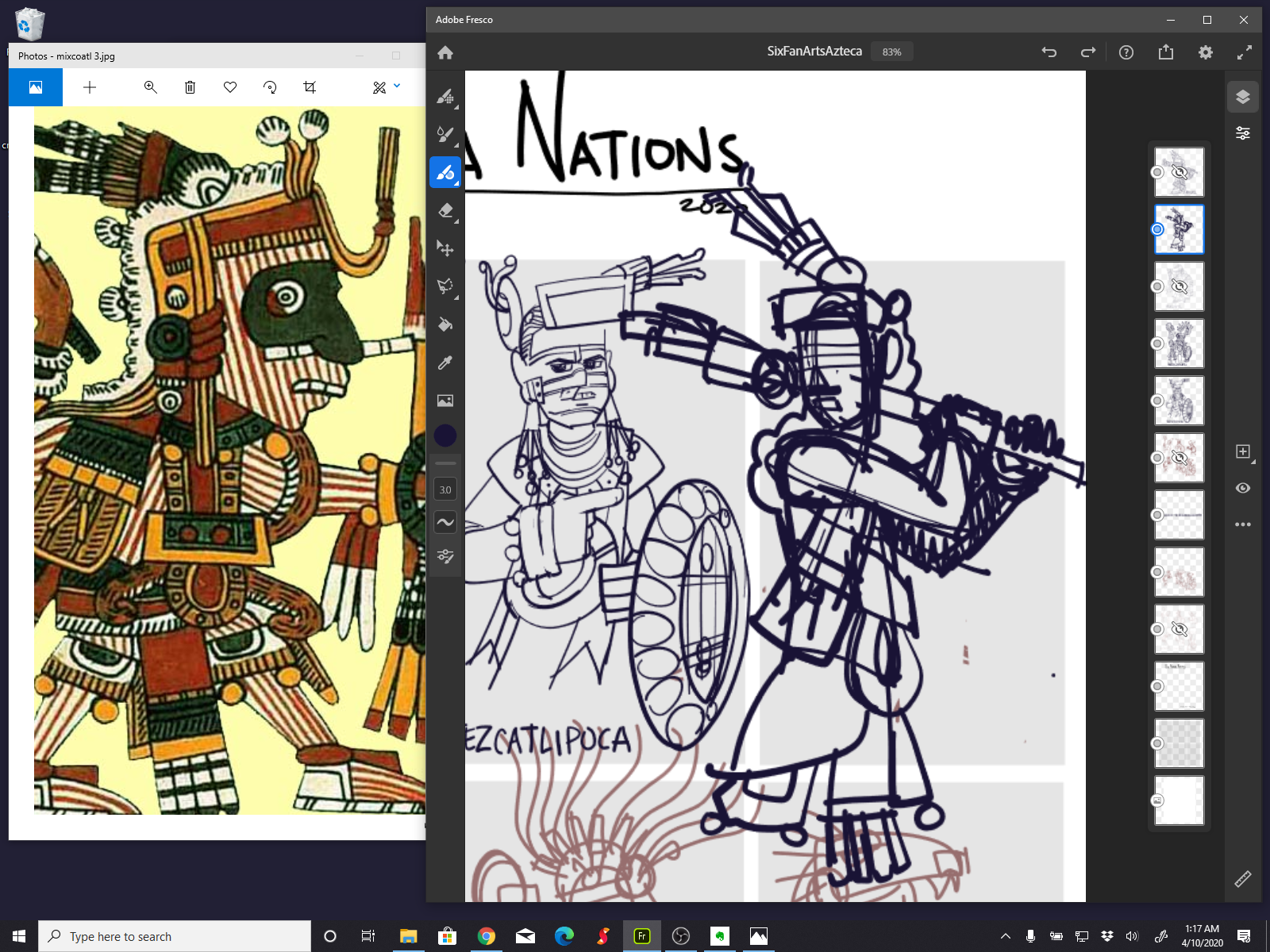Select the sixth red sketch layer thumbnail
The width and height of the screenshot is (1270, 952).
pos(1180,458)
